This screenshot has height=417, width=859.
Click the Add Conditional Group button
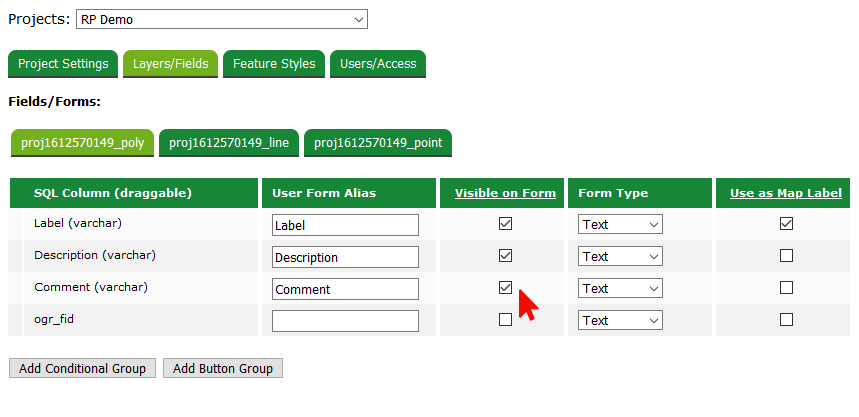click(x=82, y=369)
